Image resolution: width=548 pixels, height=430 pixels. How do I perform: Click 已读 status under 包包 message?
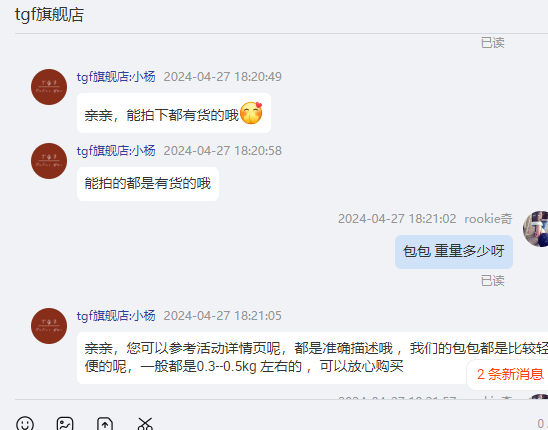click(492, 281)
